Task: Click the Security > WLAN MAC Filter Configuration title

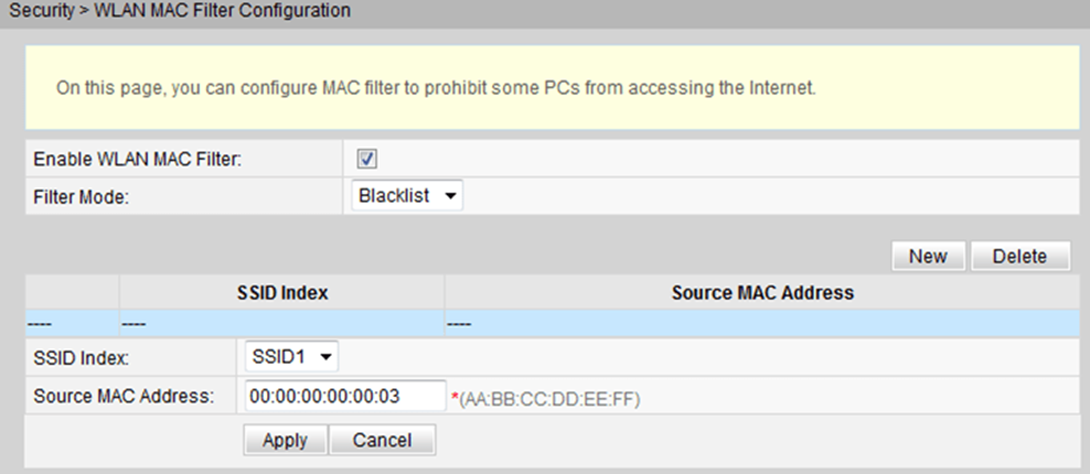Action: 179,11
